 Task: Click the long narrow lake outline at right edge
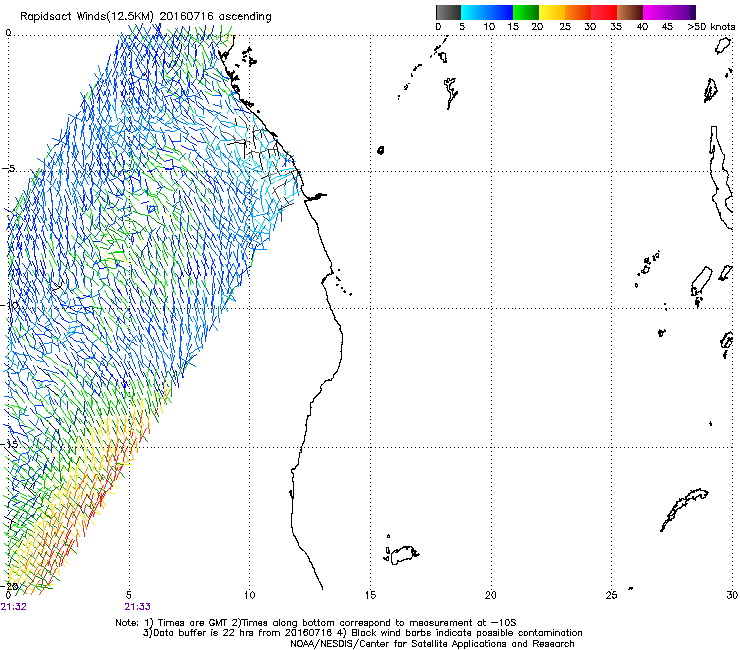721,177
